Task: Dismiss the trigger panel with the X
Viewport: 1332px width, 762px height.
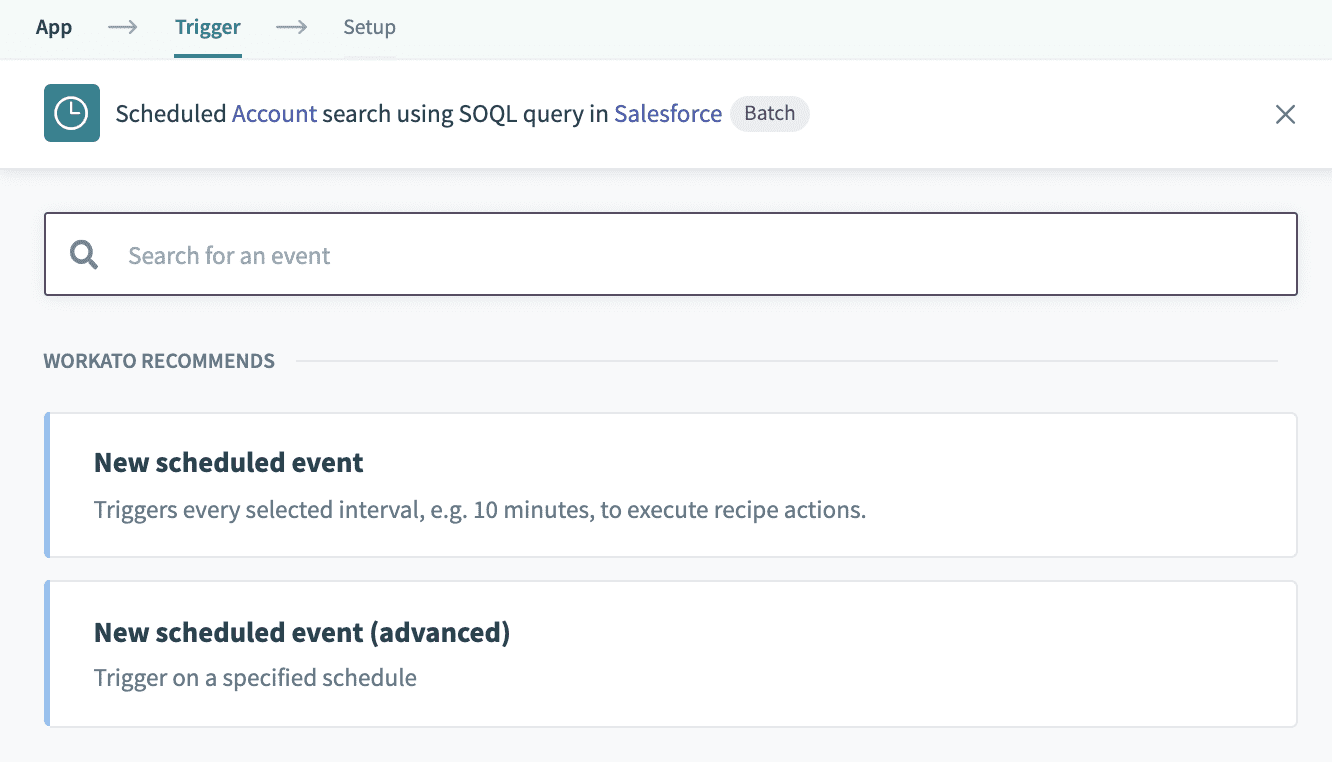Action: pyautogui.click(x=1285, y=114)
